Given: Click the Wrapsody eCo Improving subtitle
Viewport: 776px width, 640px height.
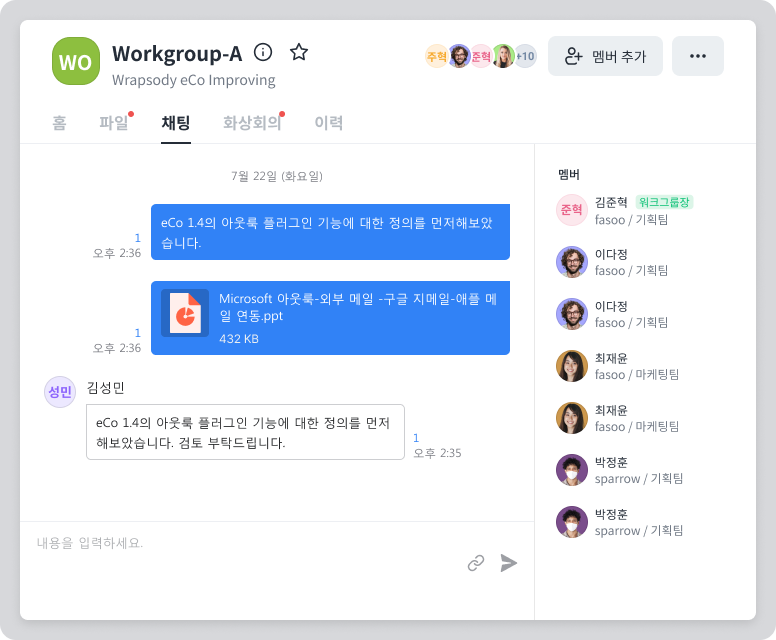Looking at the screenshot, I should coord(194,80).
